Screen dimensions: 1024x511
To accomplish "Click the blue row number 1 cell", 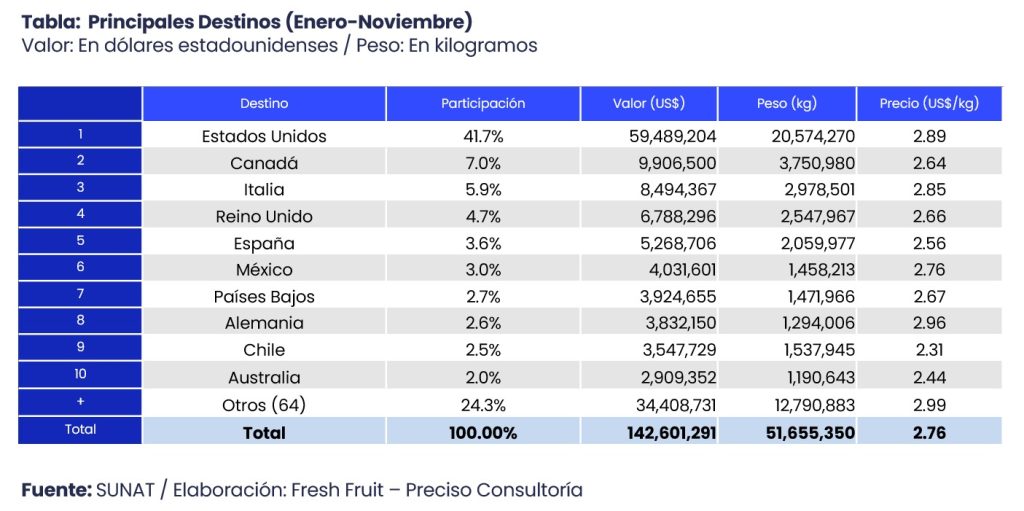I will (80, 134).
